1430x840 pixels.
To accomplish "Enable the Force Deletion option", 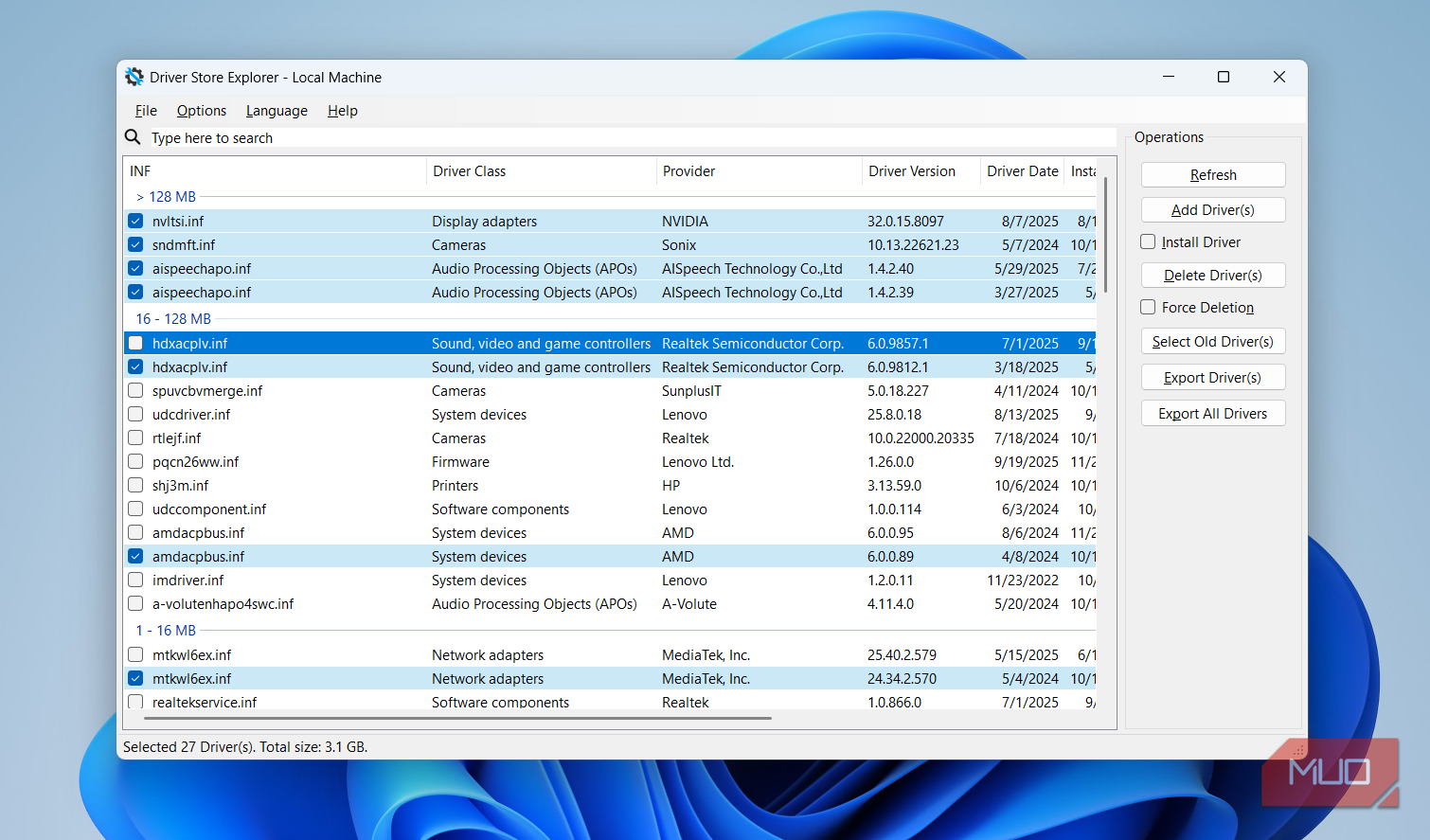I will [x=1148, y=307].
